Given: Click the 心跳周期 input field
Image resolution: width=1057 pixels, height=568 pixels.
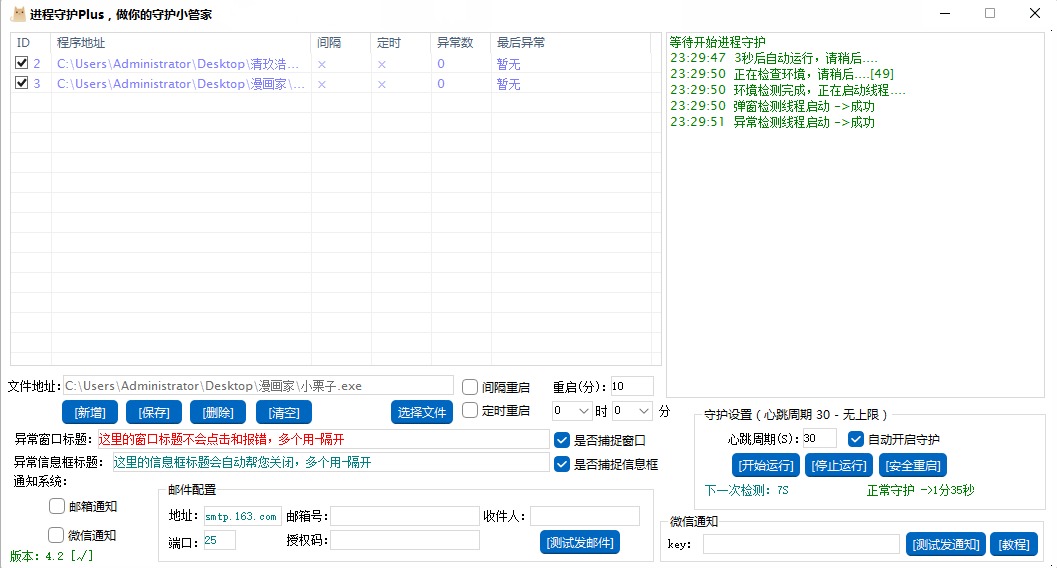Looking at the screenshot, I should [819, 438].
